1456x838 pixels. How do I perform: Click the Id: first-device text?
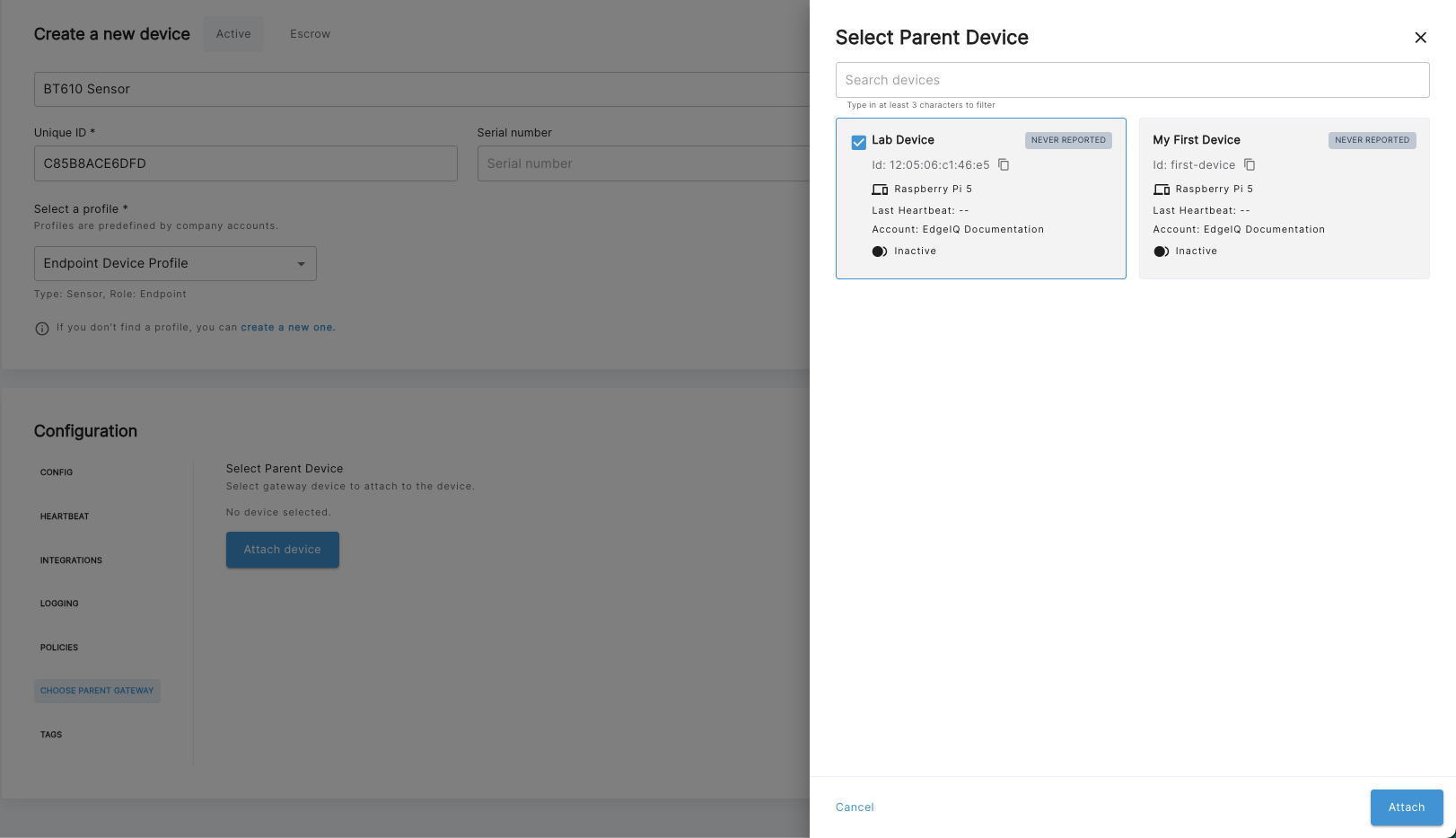click(x=1194, y=165)
